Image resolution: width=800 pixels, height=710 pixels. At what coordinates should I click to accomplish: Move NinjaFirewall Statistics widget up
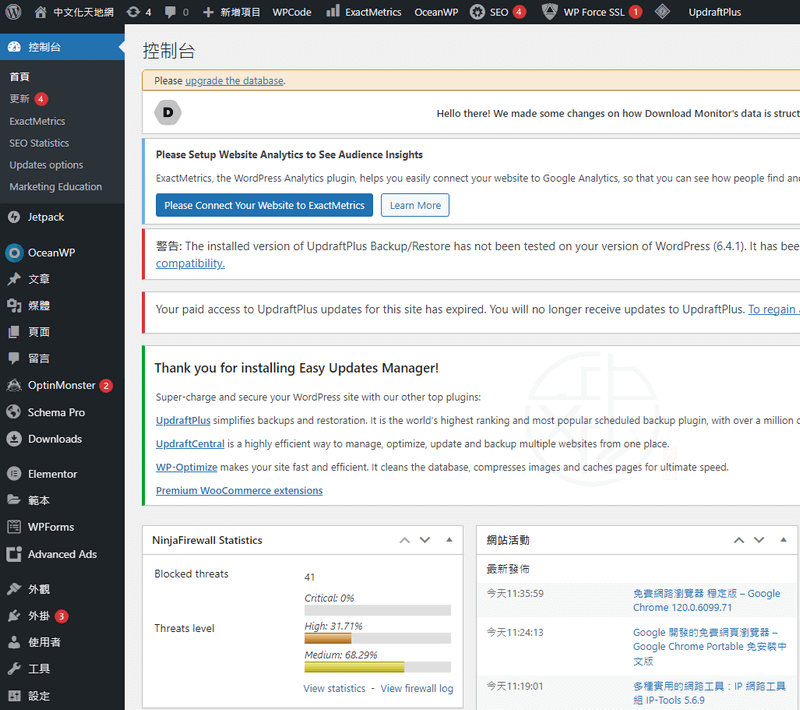click(405, 540)
